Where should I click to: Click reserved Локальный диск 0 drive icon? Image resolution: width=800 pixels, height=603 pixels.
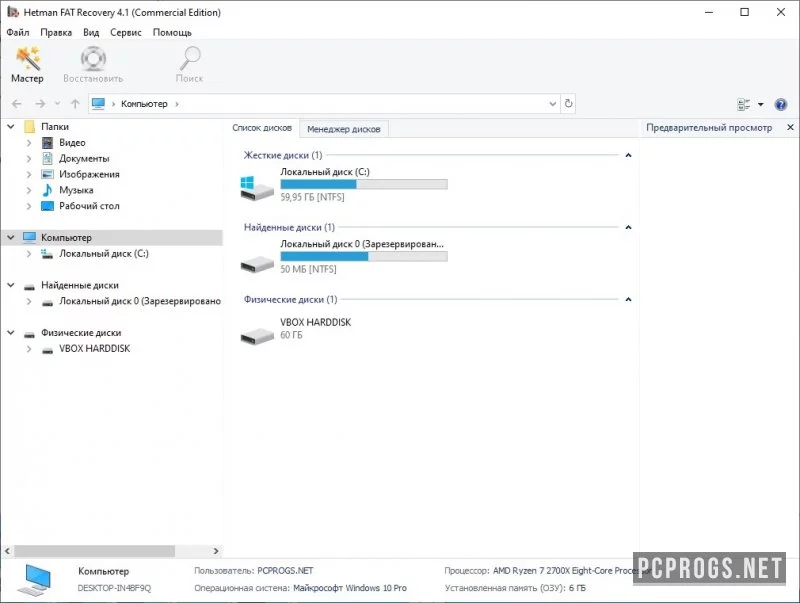point(257,264)
